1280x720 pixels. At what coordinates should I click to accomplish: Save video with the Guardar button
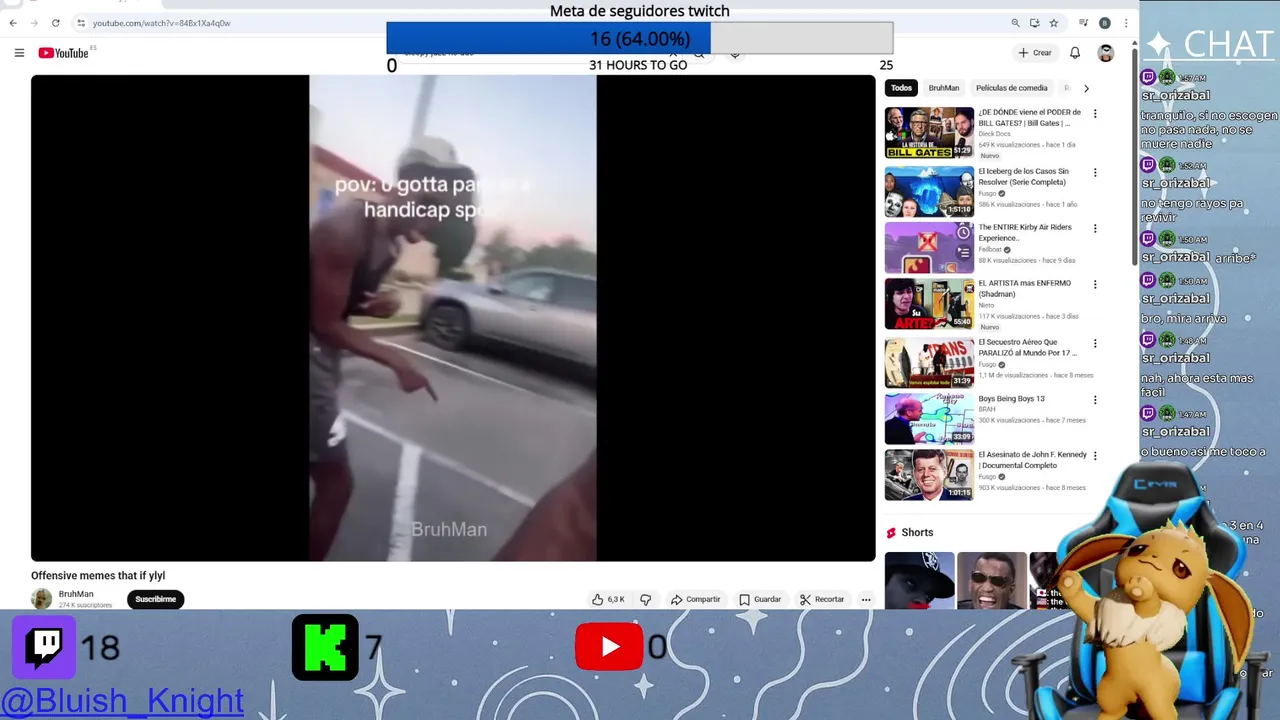760,599
